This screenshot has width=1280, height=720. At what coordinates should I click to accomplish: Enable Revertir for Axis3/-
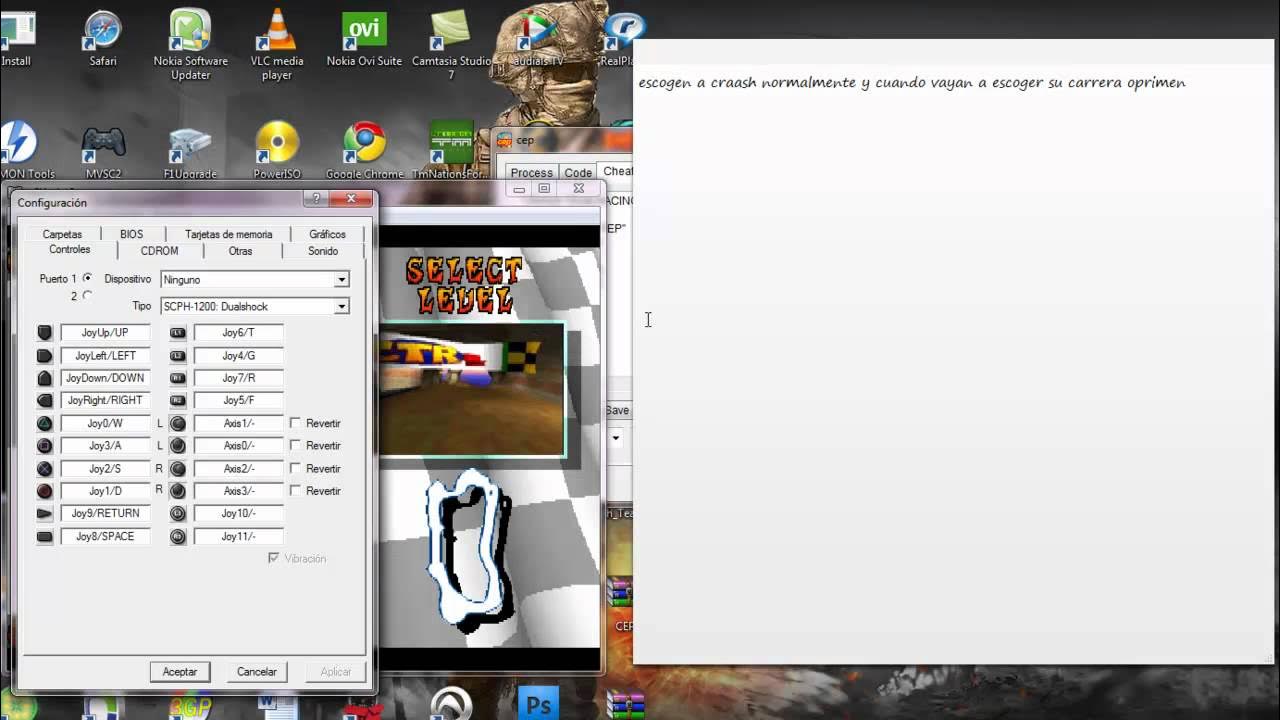[x=295, y=491]
